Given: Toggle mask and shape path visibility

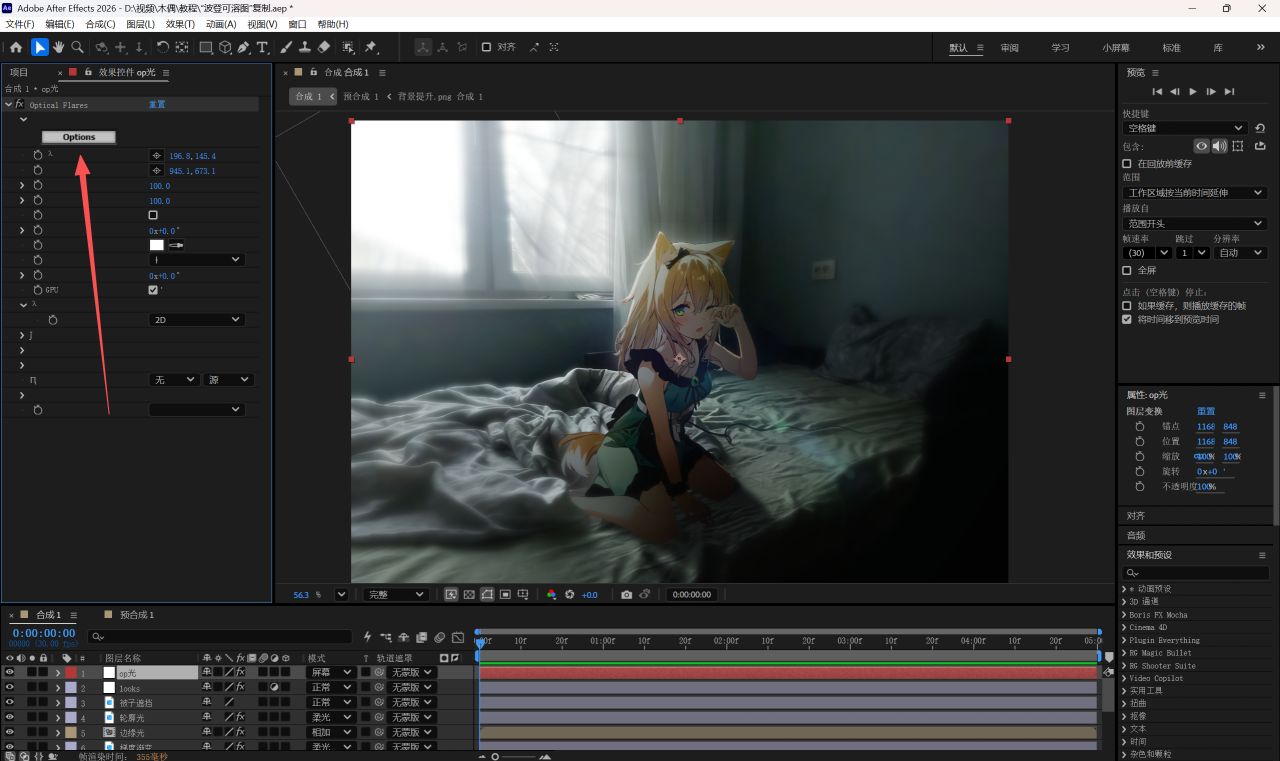Looking at the screenshot, I should 487,594.
